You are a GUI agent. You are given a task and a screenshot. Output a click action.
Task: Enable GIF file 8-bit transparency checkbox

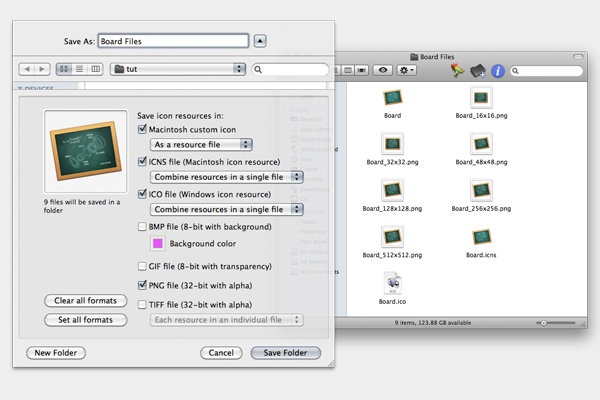(142, 266)
